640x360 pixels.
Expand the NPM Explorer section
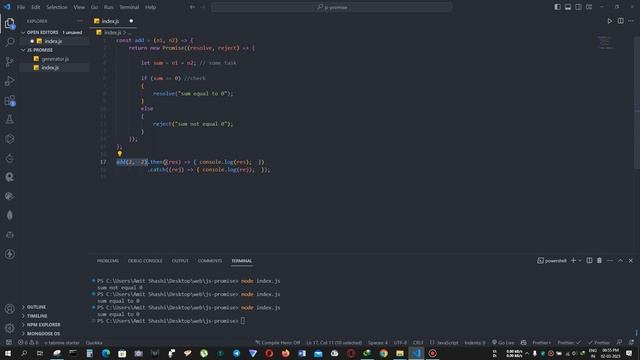point(53,324)
